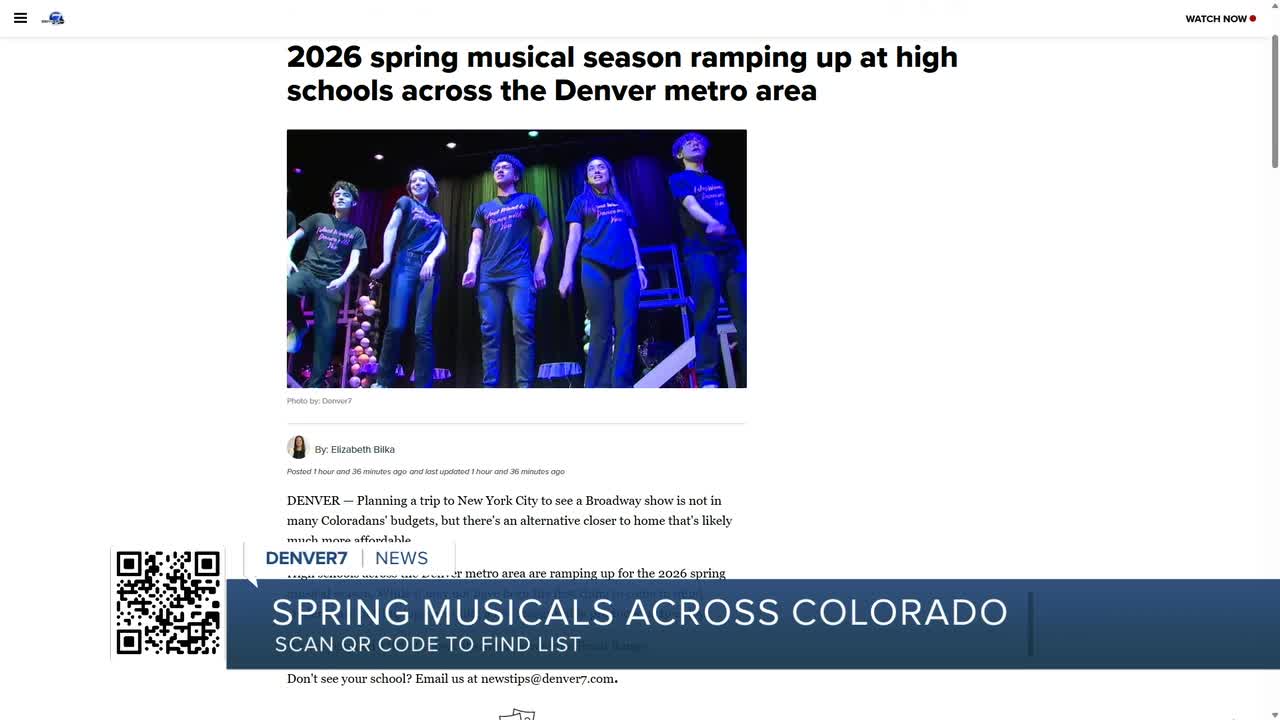Open the author link Elizabeth Bilka

click(363, 450)
